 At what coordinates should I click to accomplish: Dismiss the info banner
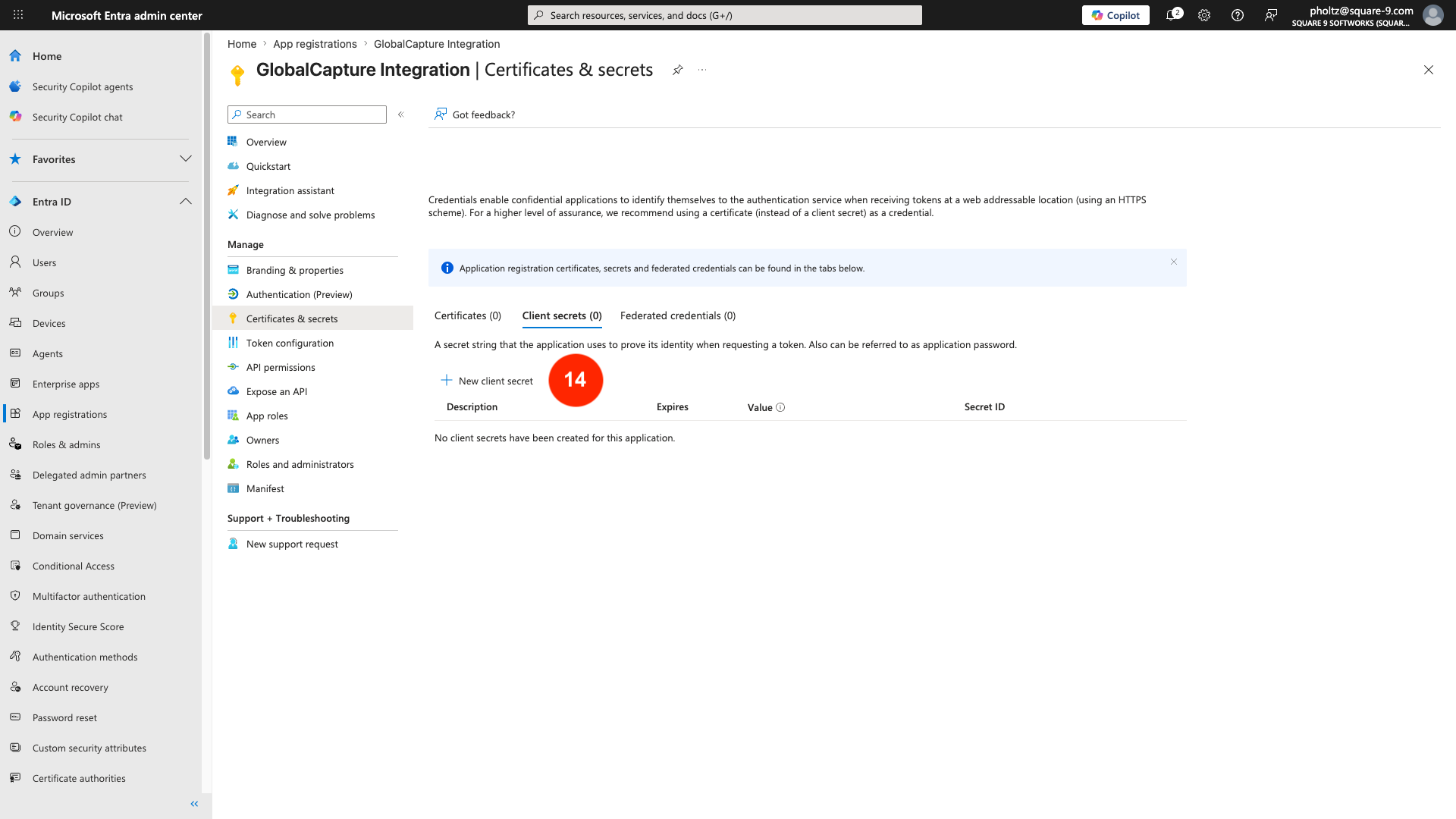coord(1174,262)
